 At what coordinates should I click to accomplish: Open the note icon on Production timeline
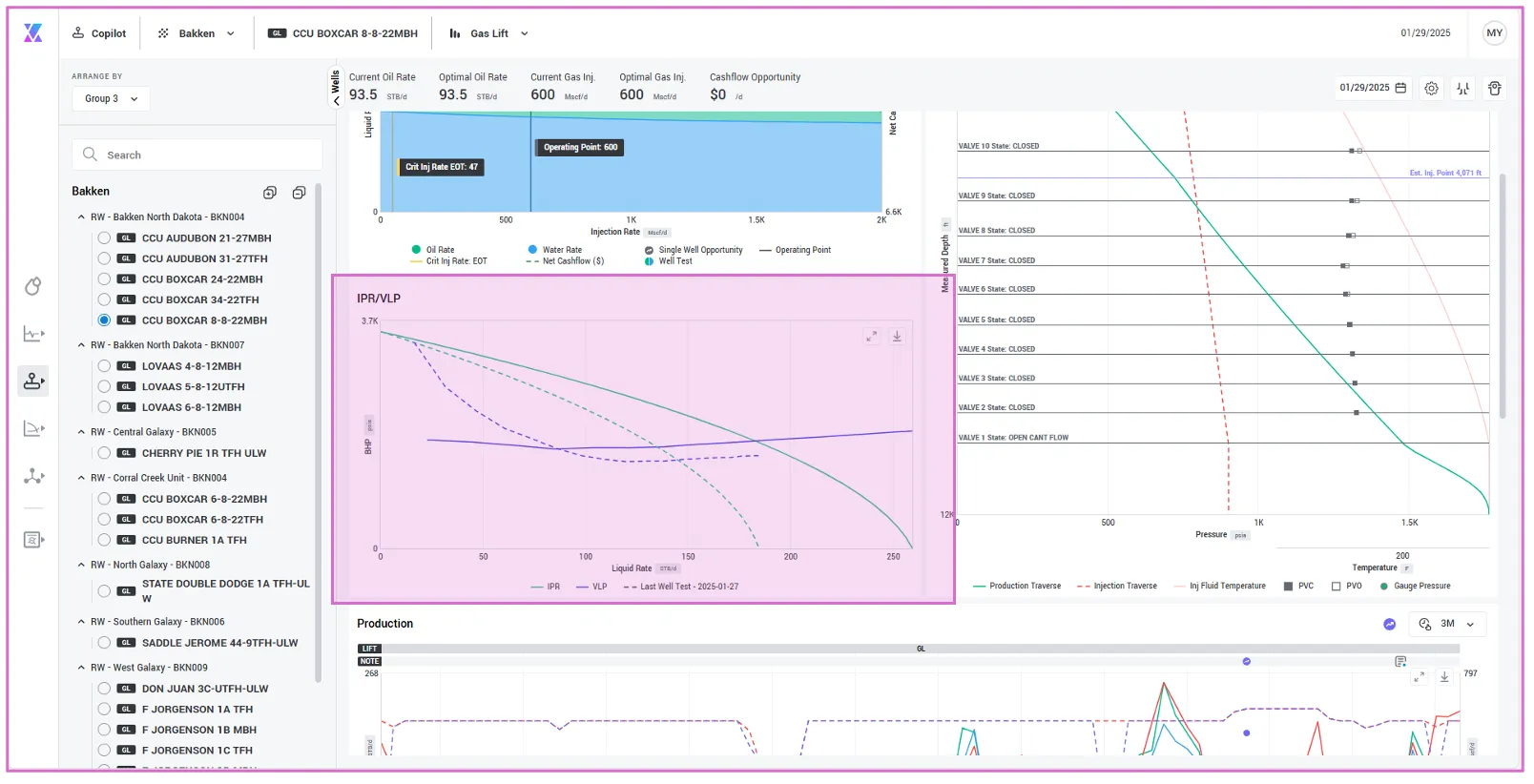(1400, 661)
